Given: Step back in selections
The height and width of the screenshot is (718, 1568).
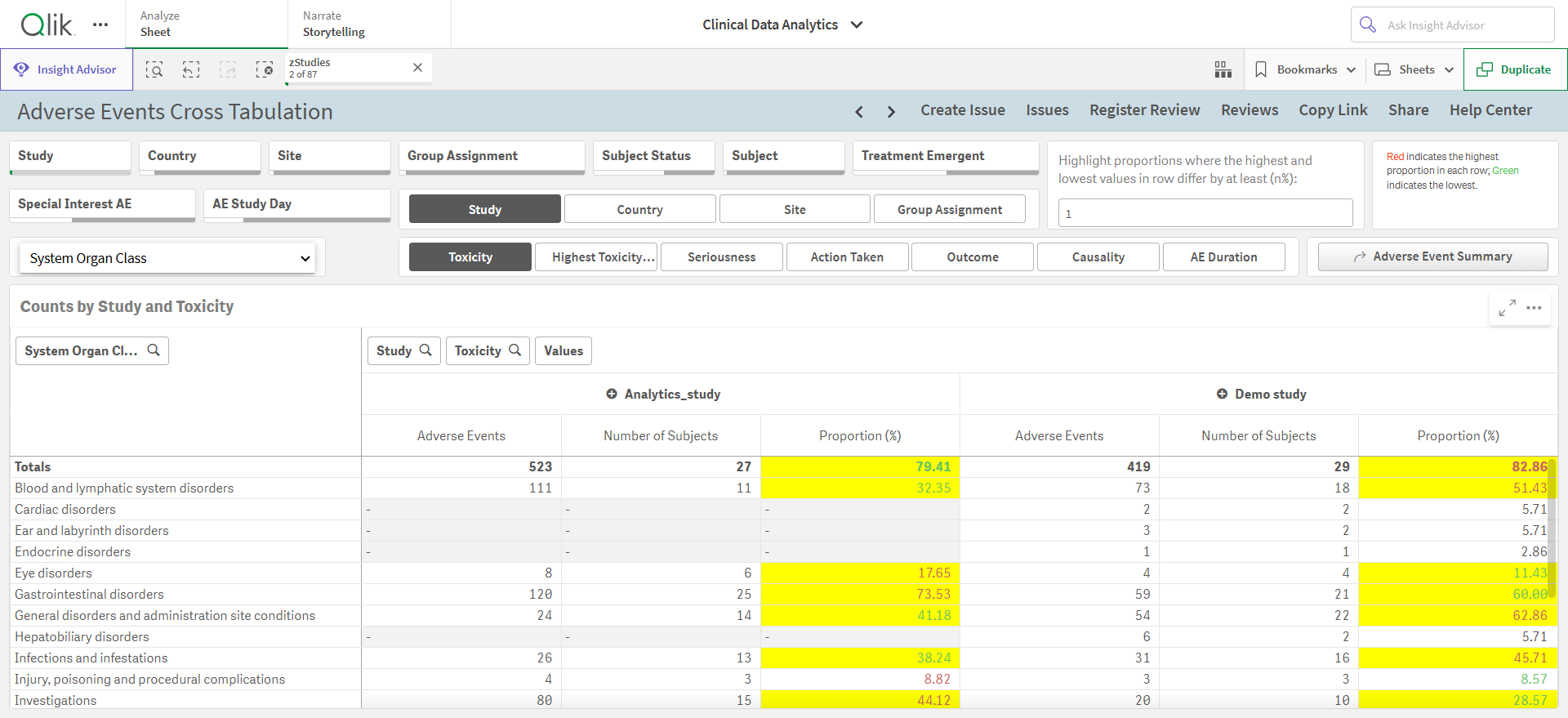Looking at the screenshot, I should (x=191, y=69).
